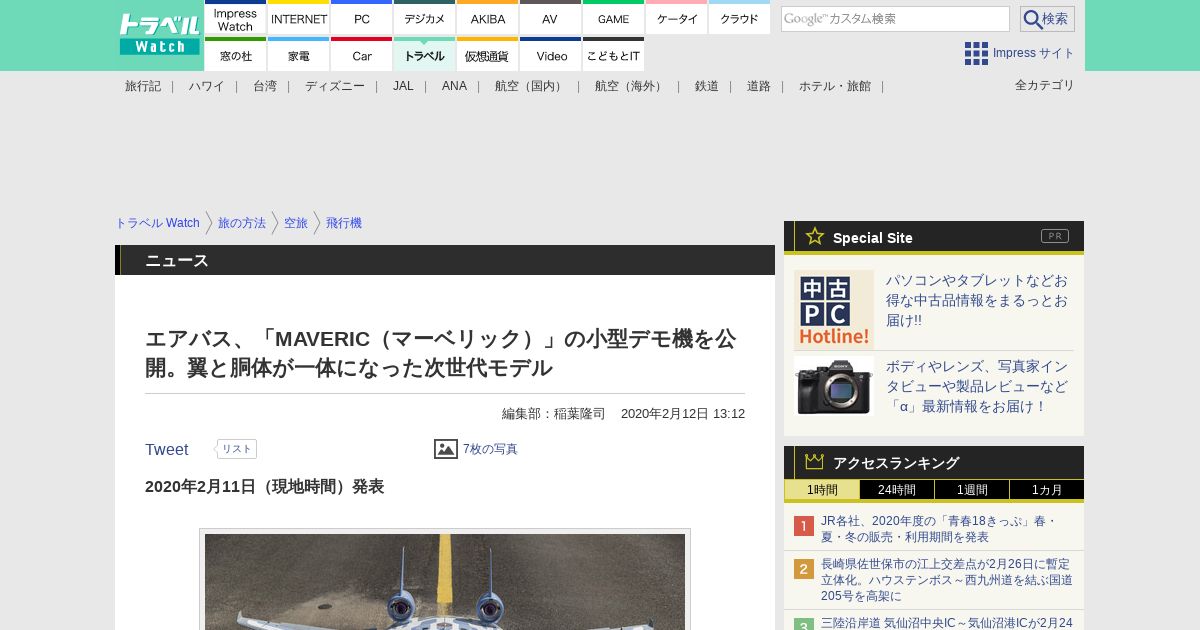The height and width of the screenshot is (630, 1200).
Task: Open the ディズニー category menu
Action: tap(335, 86)
